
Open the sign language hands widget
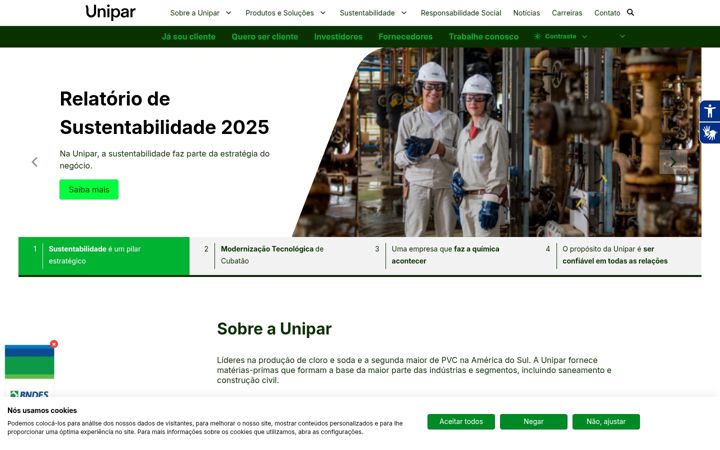710,133
